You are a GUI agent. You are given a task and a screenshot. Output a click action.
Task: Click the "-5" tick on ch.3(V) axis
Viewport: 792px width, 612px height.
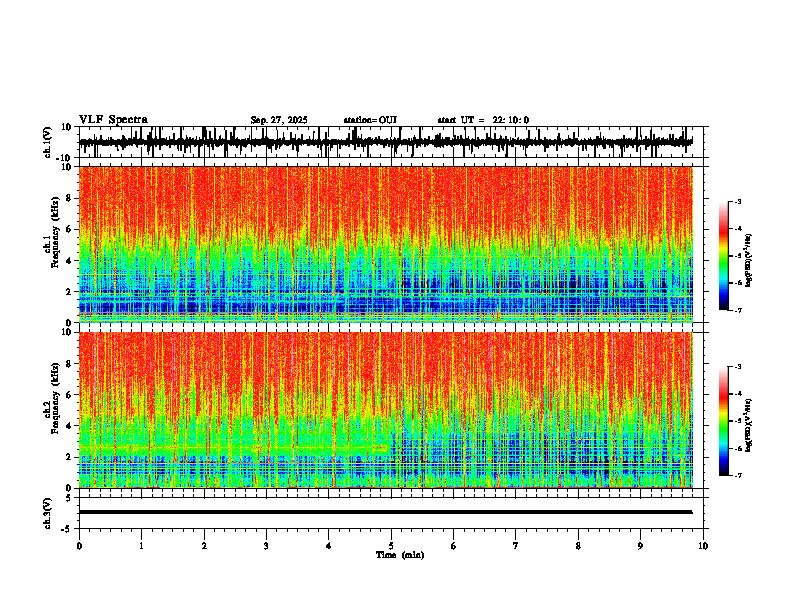tap(68, 529)
